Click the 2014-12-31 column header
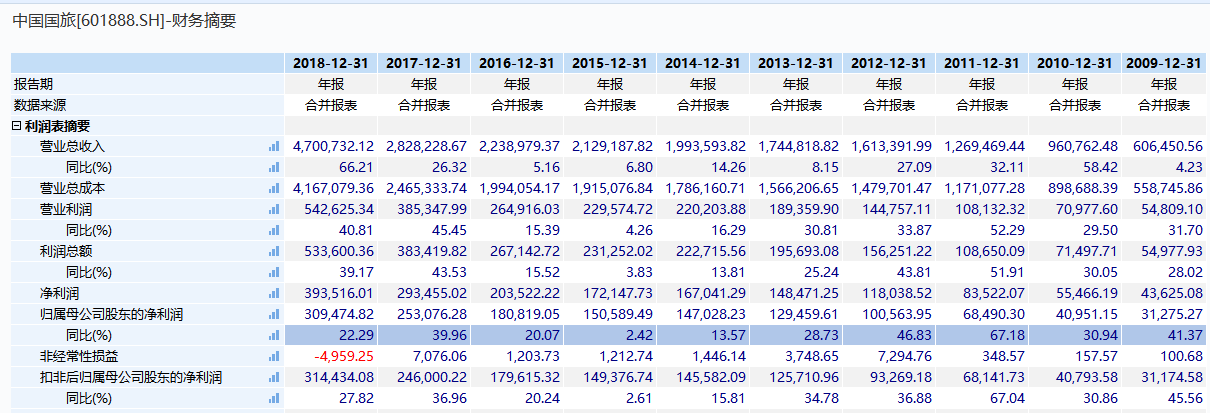The height and width of the screenshot is (413, 1210). click(x=702, y=63)
